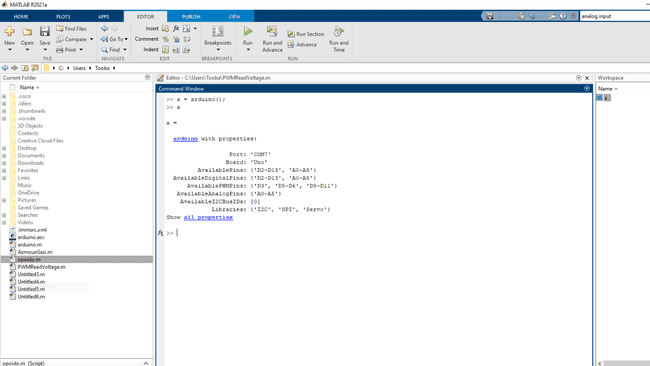Open Breakpoints dropdown arrow
The image size is (650, 366).
[218, 50]
